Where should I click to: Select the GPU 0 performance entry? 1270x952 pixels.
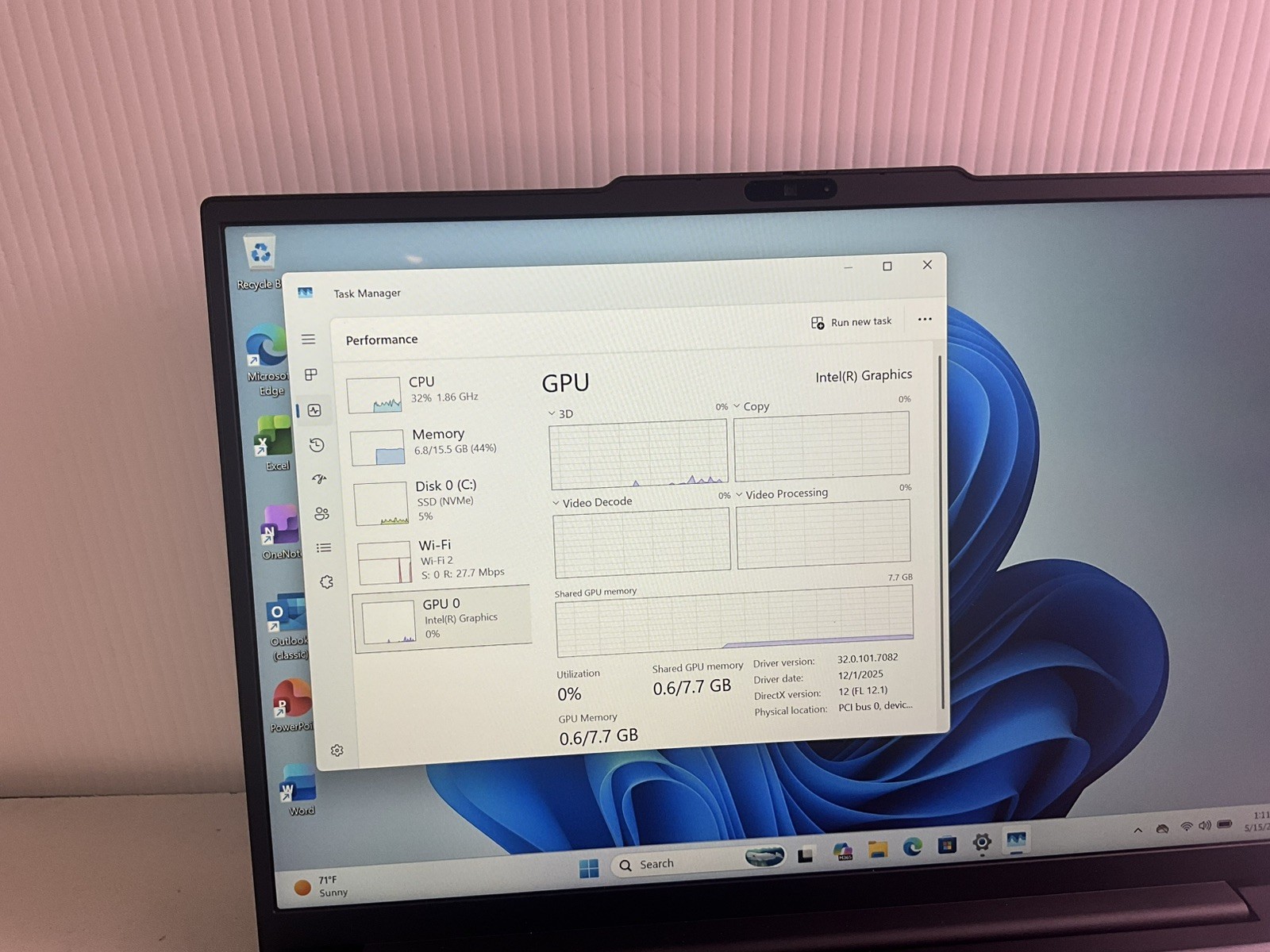442,619
